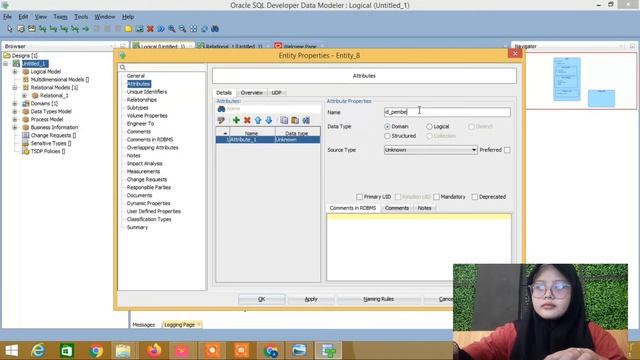Enable the Primary UID checkbox

tap(359, 197)
